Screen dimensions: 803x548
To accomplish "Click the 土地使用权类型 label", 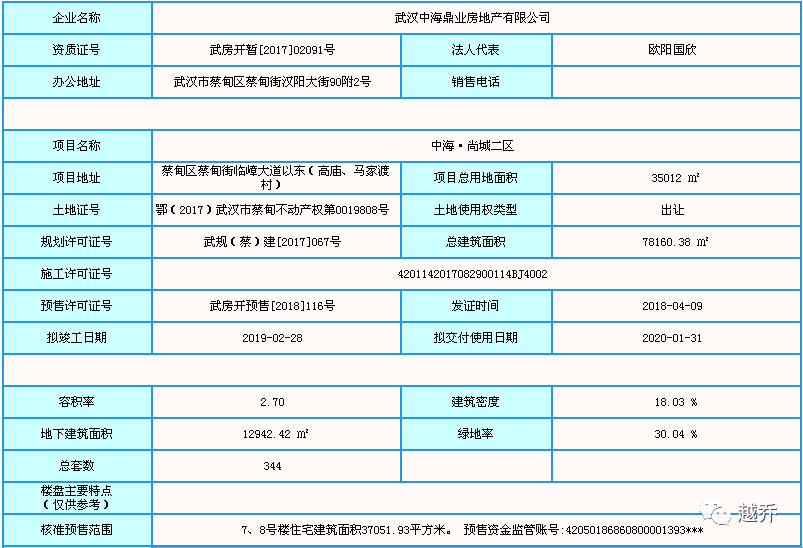I will point(475,209).
